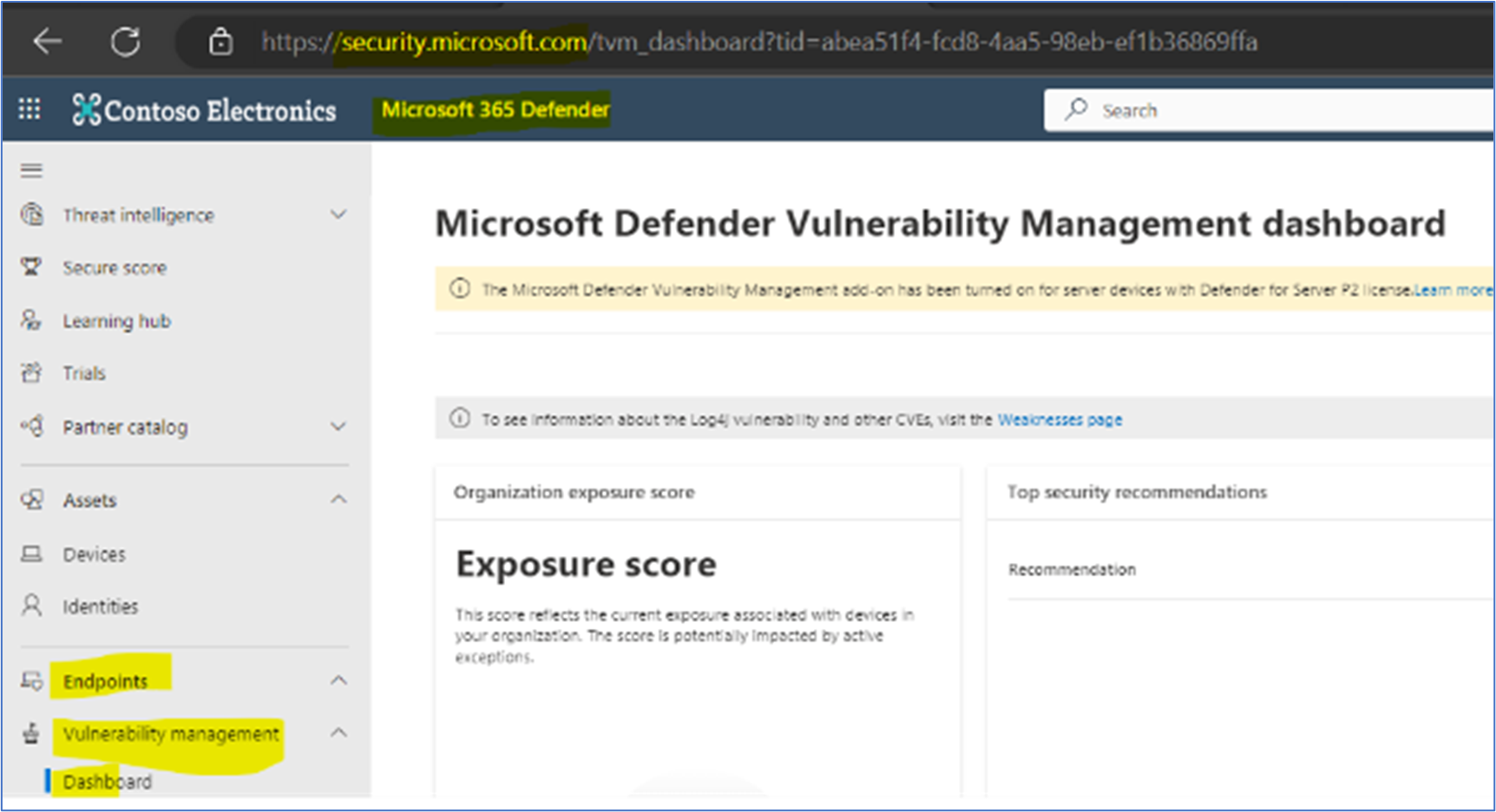Click the Endpoints sidebar icon
This screenshot has width=1496, height=812.
point(31,681)
